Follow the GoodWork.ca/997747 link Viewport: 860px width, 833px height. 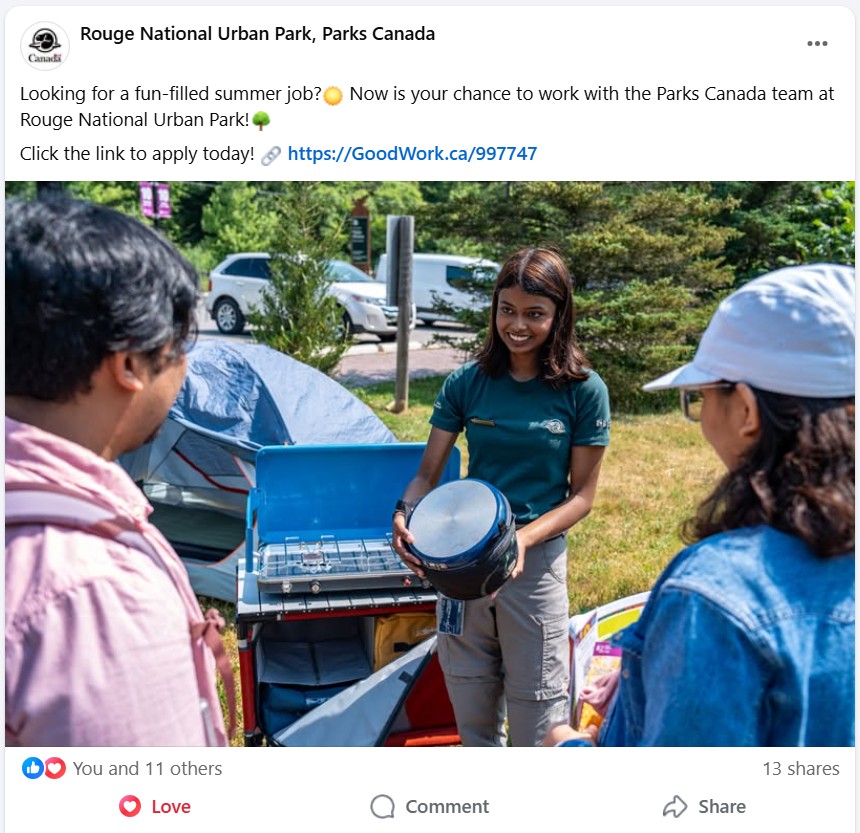(x=412, y=154)
